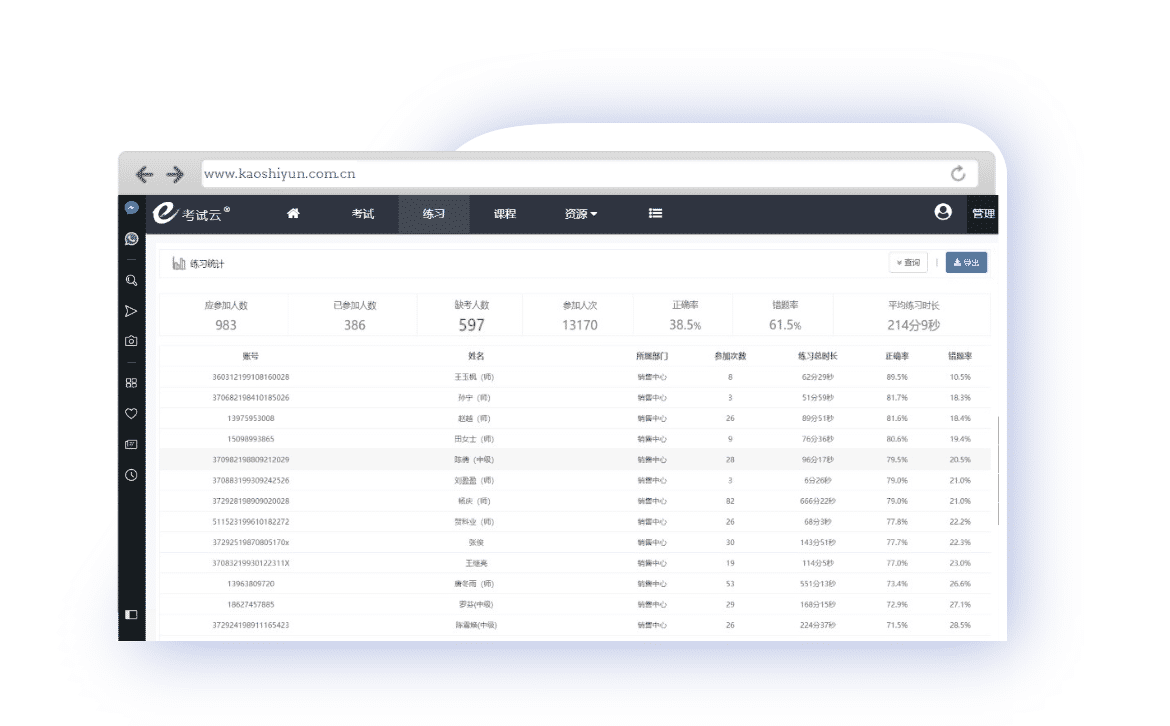Viewport: 1170px width, 726px height.
Task: Click account 18627457885
Action: pyautogui.click(x=251, y=605)
